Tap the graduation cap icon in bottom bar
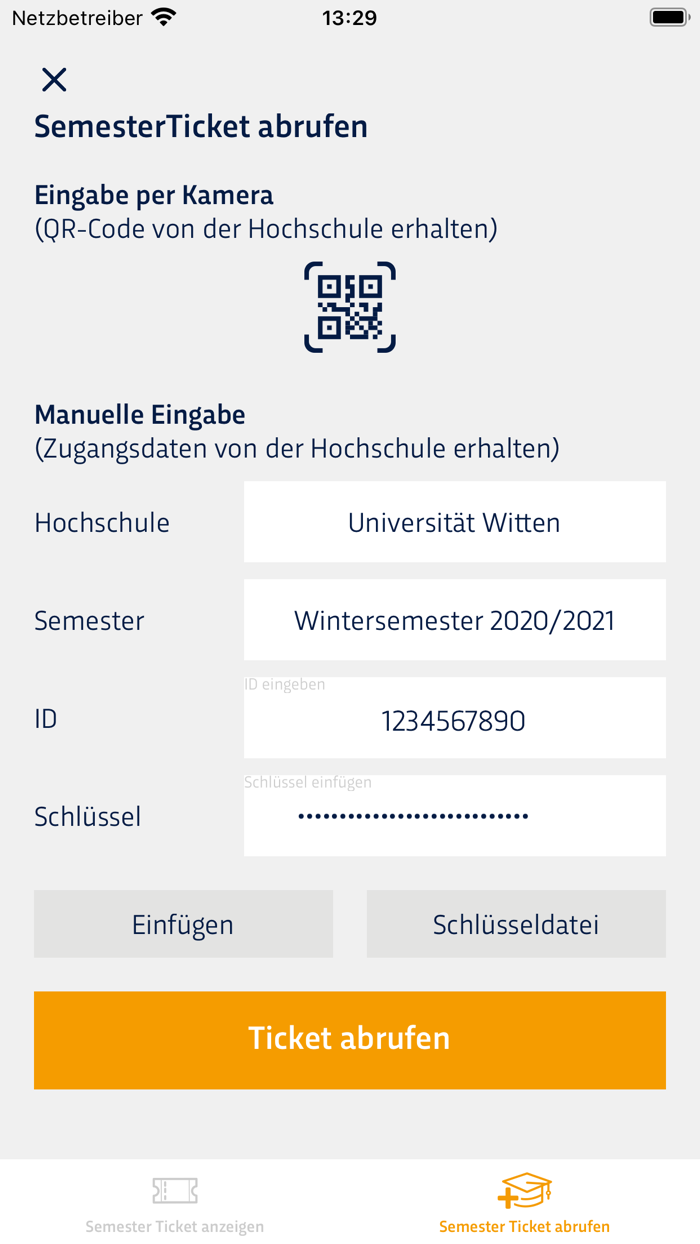The width and height of the screenshot is (700, 1244). tap(524, 1190)
